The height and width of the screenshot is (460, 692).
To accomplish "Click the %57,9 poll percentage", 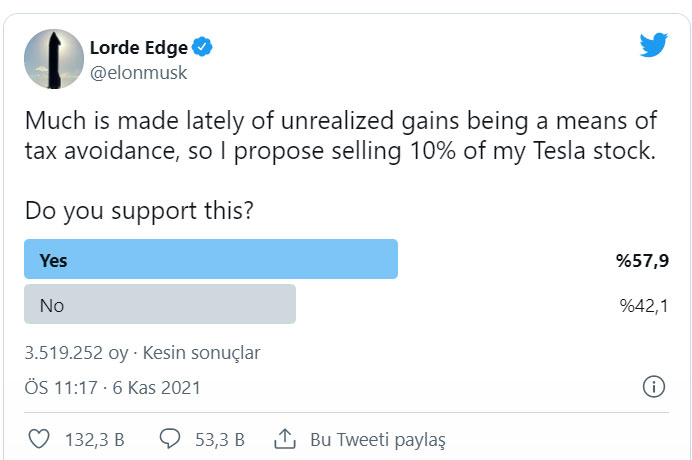I will tap(641, 260).
